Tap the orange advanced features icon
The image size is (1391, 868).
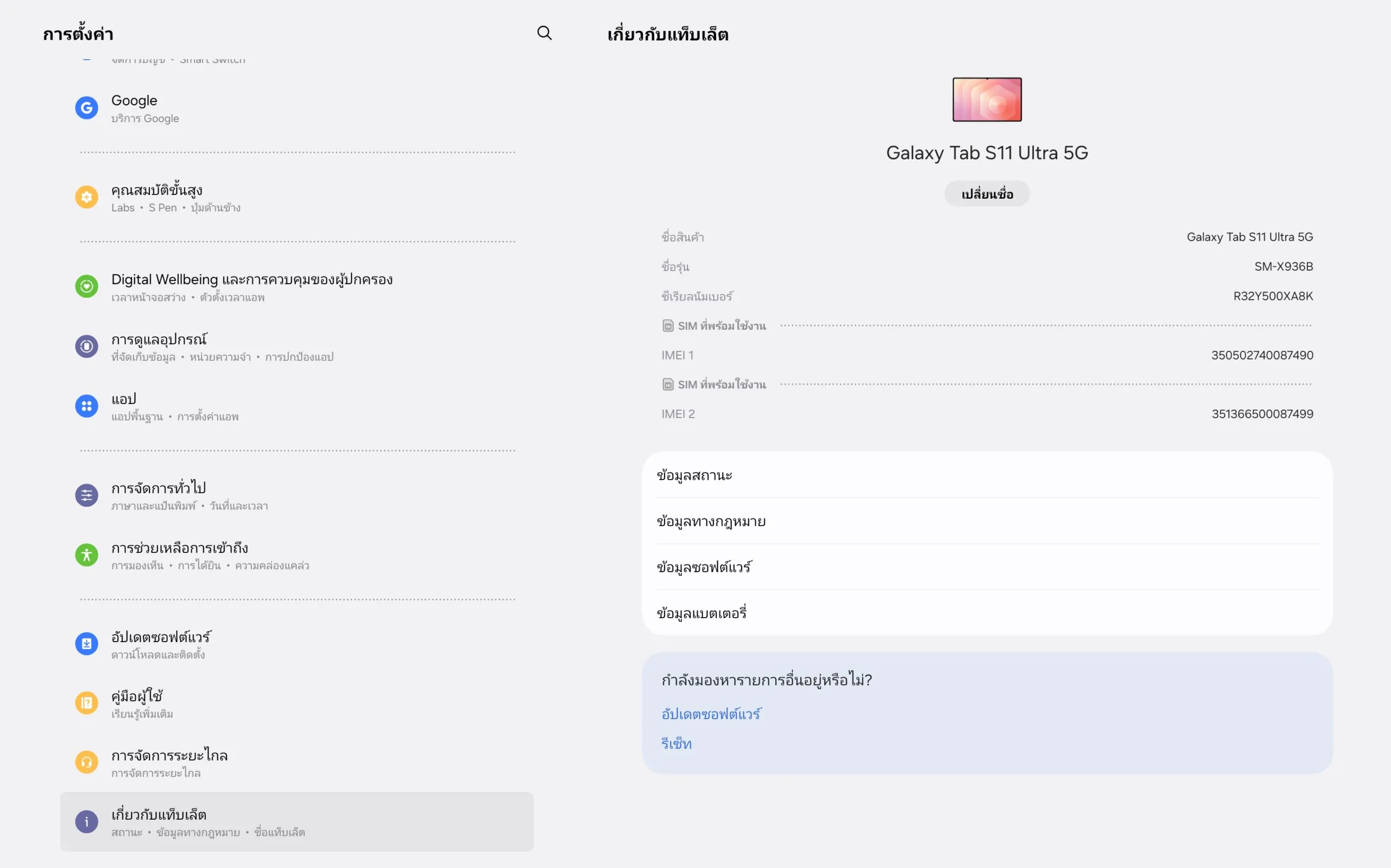click(87, 197)
